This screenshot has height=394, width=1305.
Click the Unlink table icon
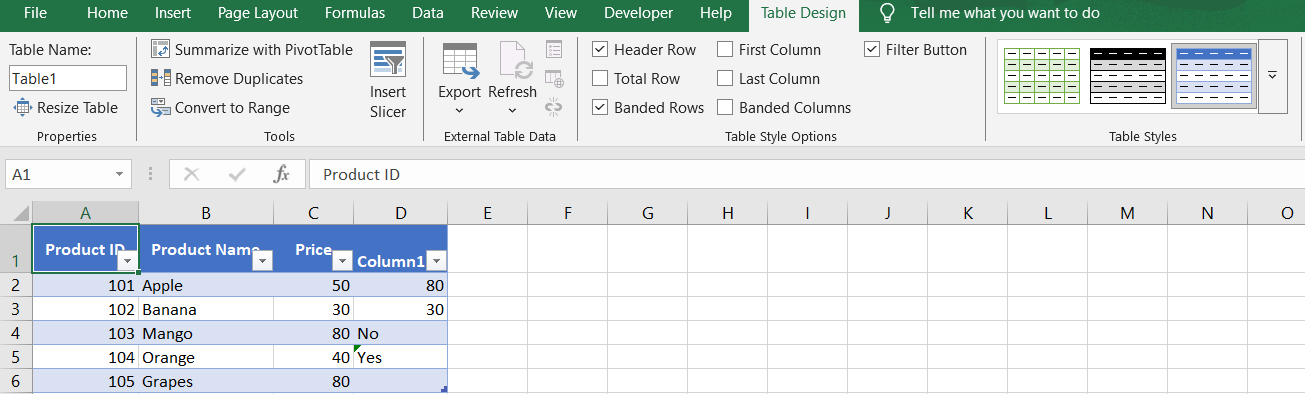tap(554, 107)
